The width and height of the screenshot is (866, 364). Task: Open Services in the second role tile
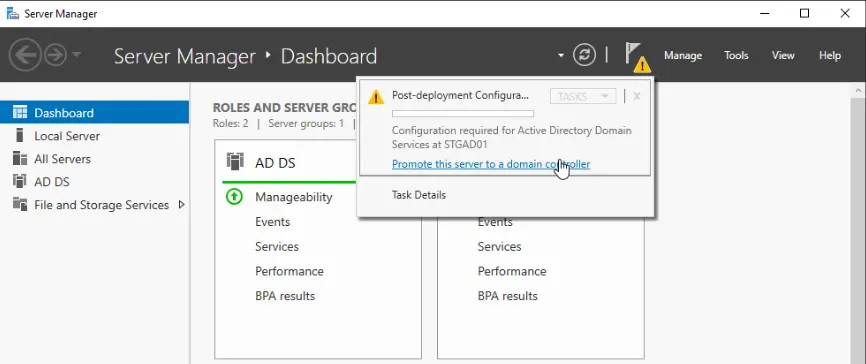click(x=499, y=246)
